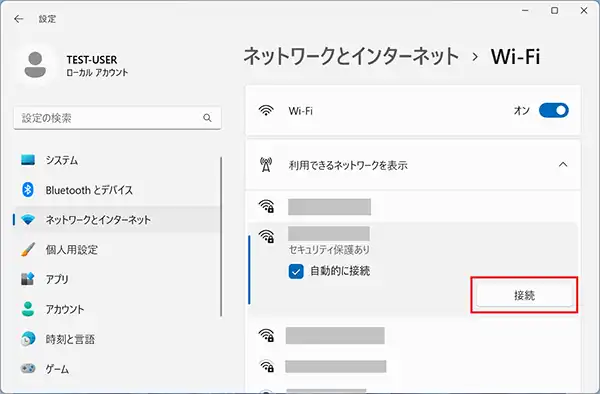Click the 自動的に接続 label text
This screenshot has height=394, width=600.
[340, 271]
